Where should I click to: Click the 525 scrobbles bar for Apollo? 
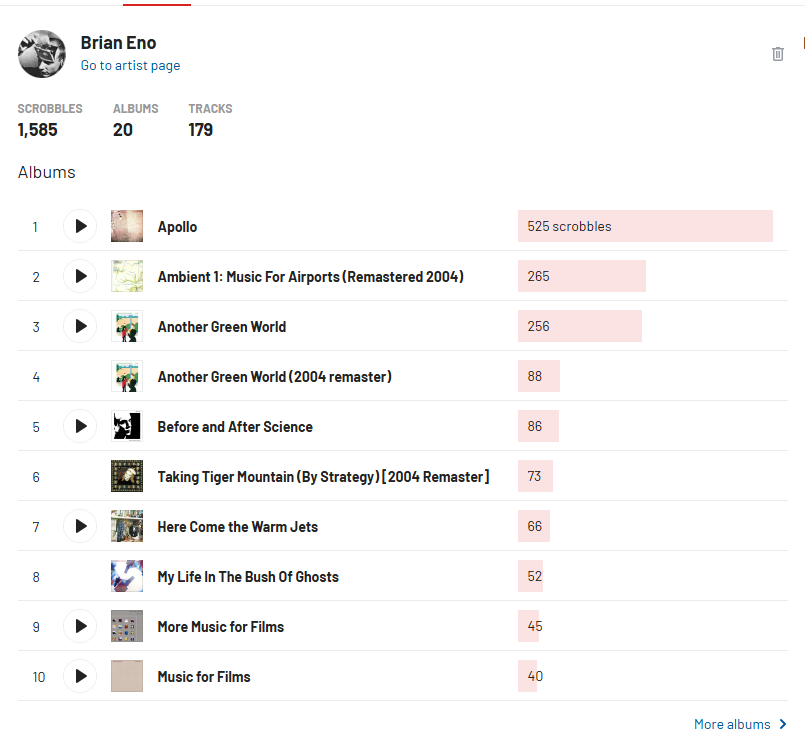click(x=645, y=226)
